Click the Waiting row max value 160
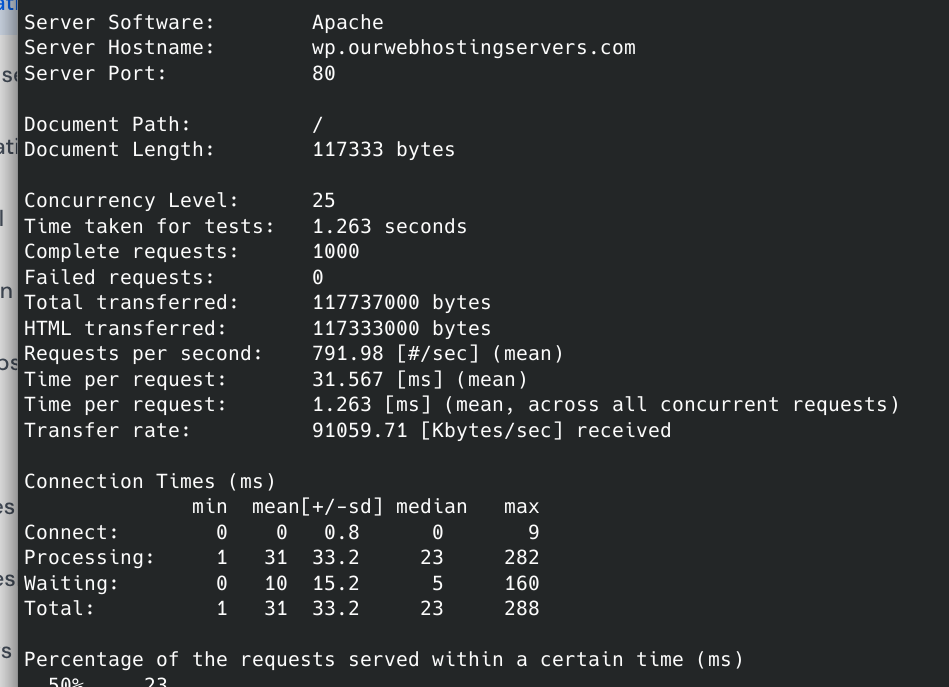The height and width of the screenshot is (687, 949). (521, 583)
